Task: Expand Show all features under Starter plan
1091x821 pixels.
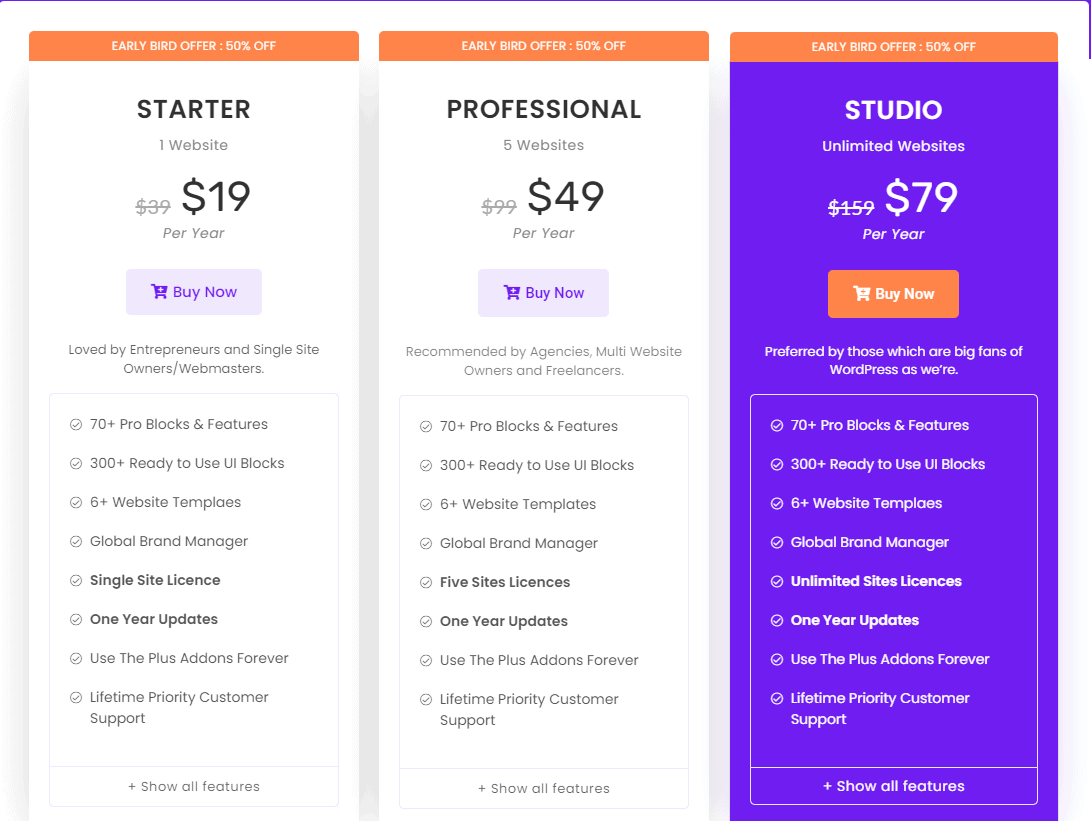Action: click(x=193, y=787)
